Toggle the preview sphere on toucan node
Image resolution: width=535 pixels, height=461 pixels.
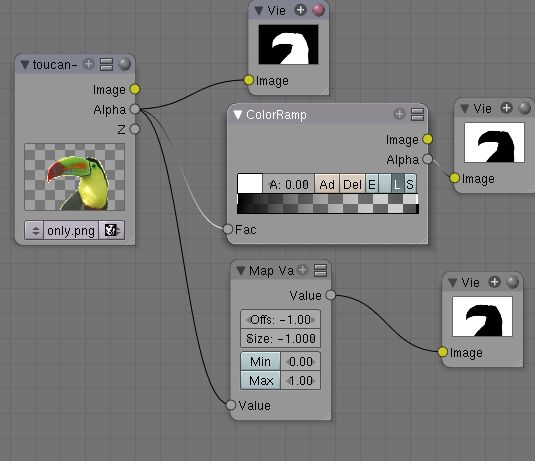[125, 64]
